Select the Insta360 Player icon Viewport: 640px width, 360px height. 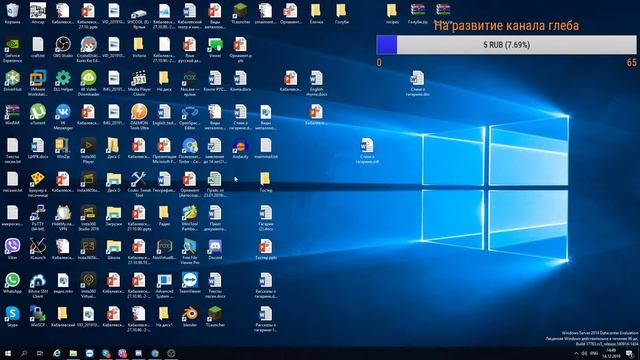[x=88, y=150]
